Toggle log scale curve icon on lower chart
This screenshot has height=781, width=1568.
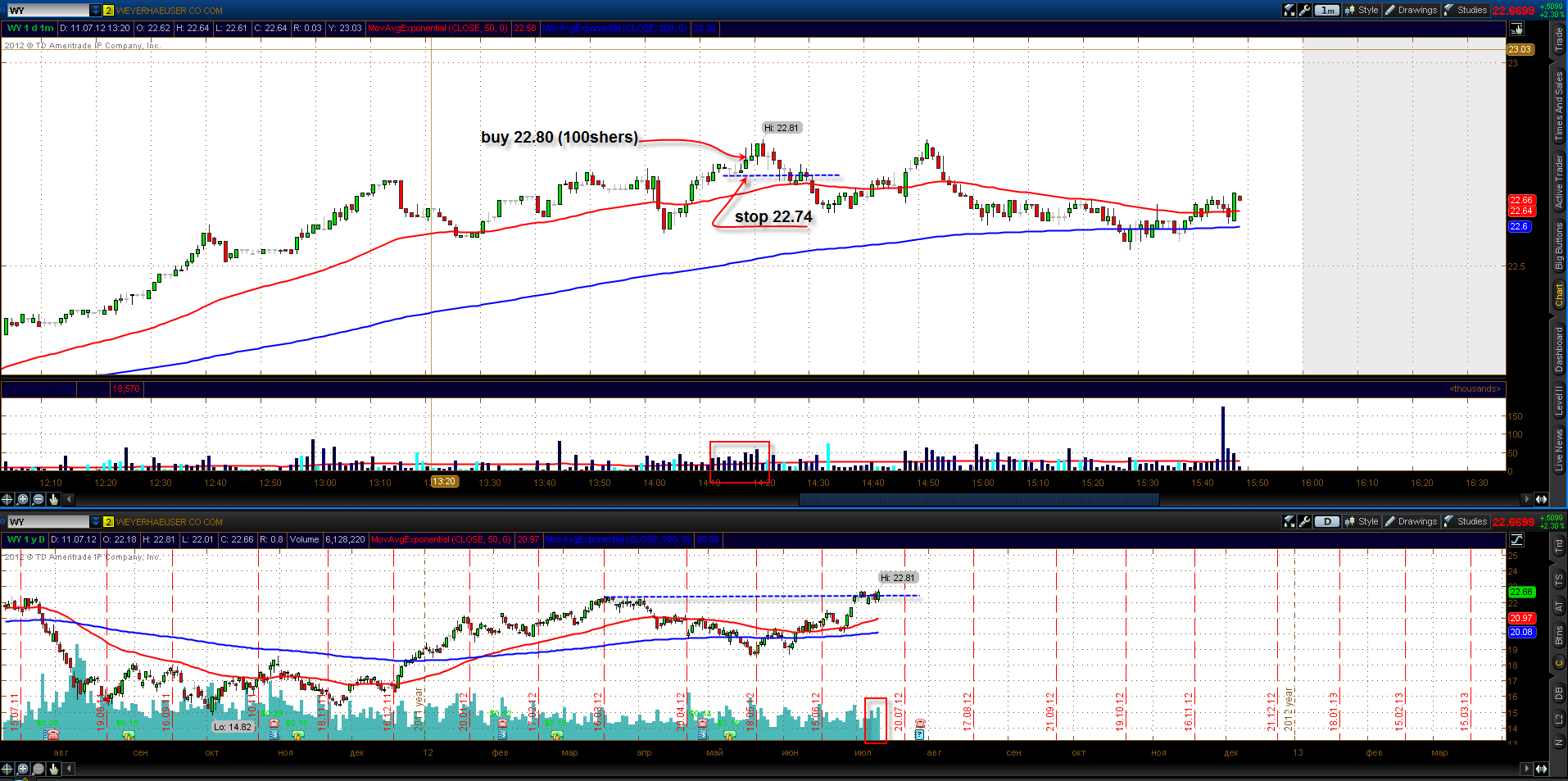[1516, 539]
